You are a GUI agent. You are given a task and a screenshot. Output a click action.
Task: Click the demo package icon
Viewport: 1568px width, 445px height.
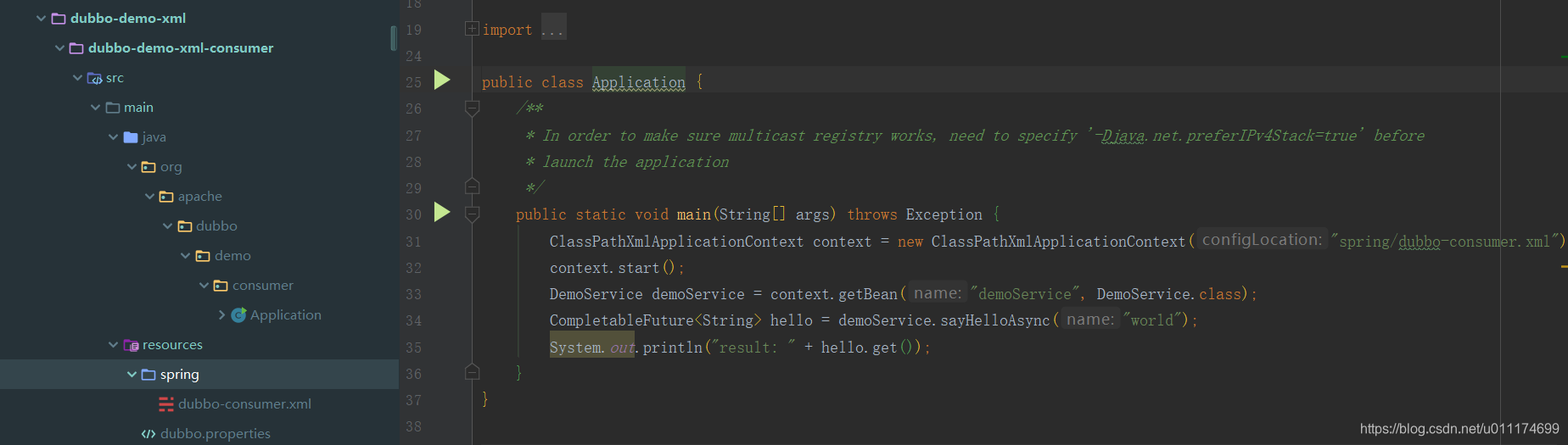point(203,255)
